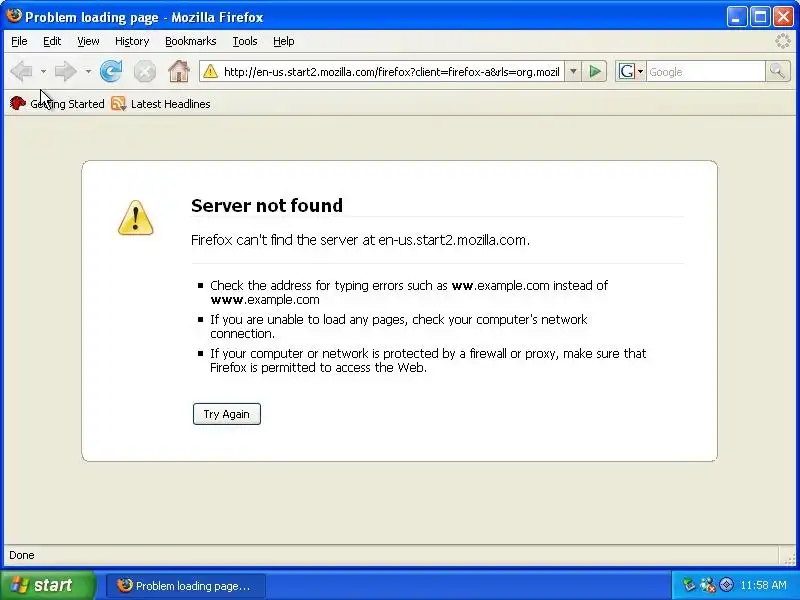Click the green Go arrow button
Screen dimensions: 800x600
tap(595, 71)
